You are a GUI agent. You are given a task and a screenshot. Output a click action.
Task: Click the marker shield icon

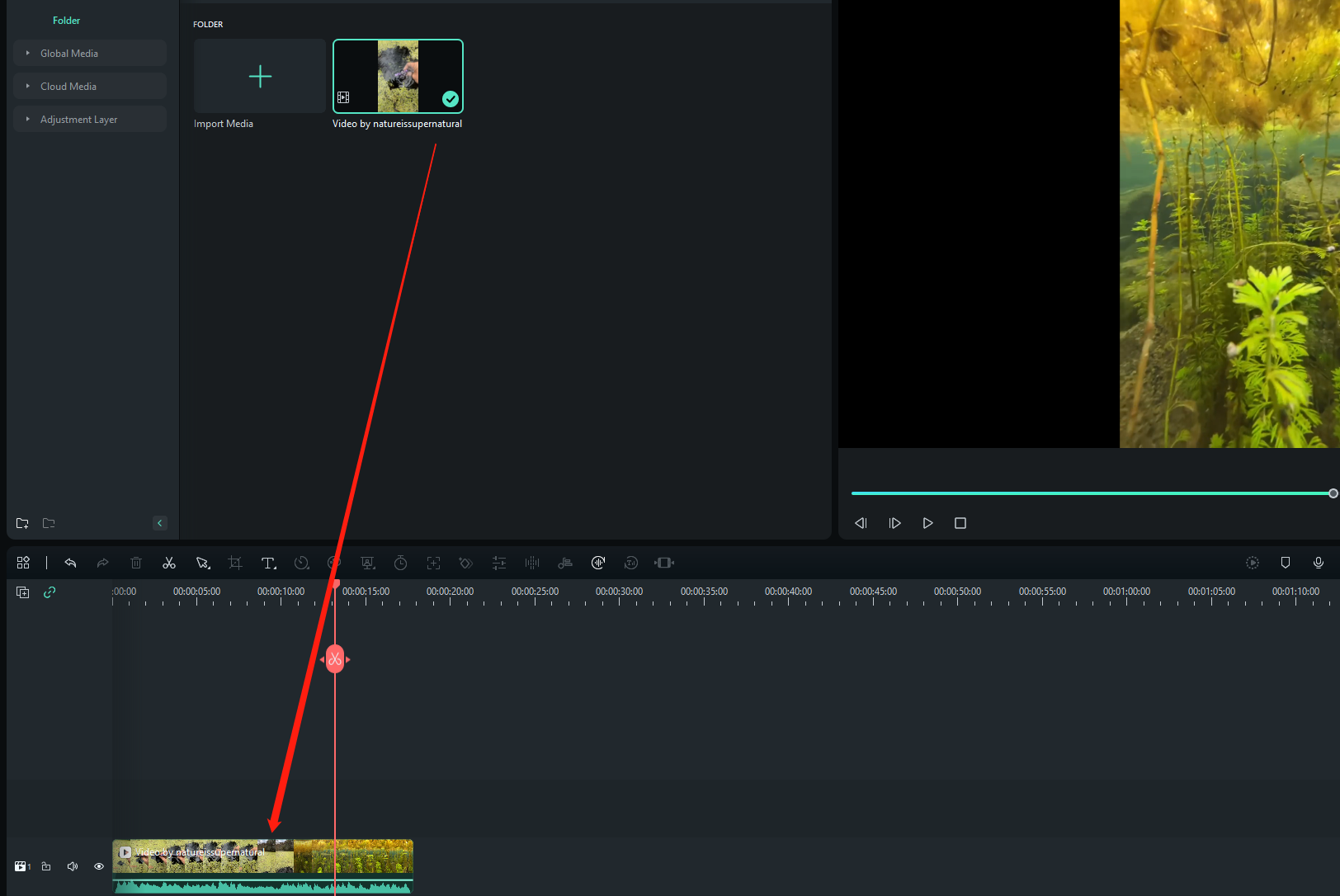[x=1285, y=563]
